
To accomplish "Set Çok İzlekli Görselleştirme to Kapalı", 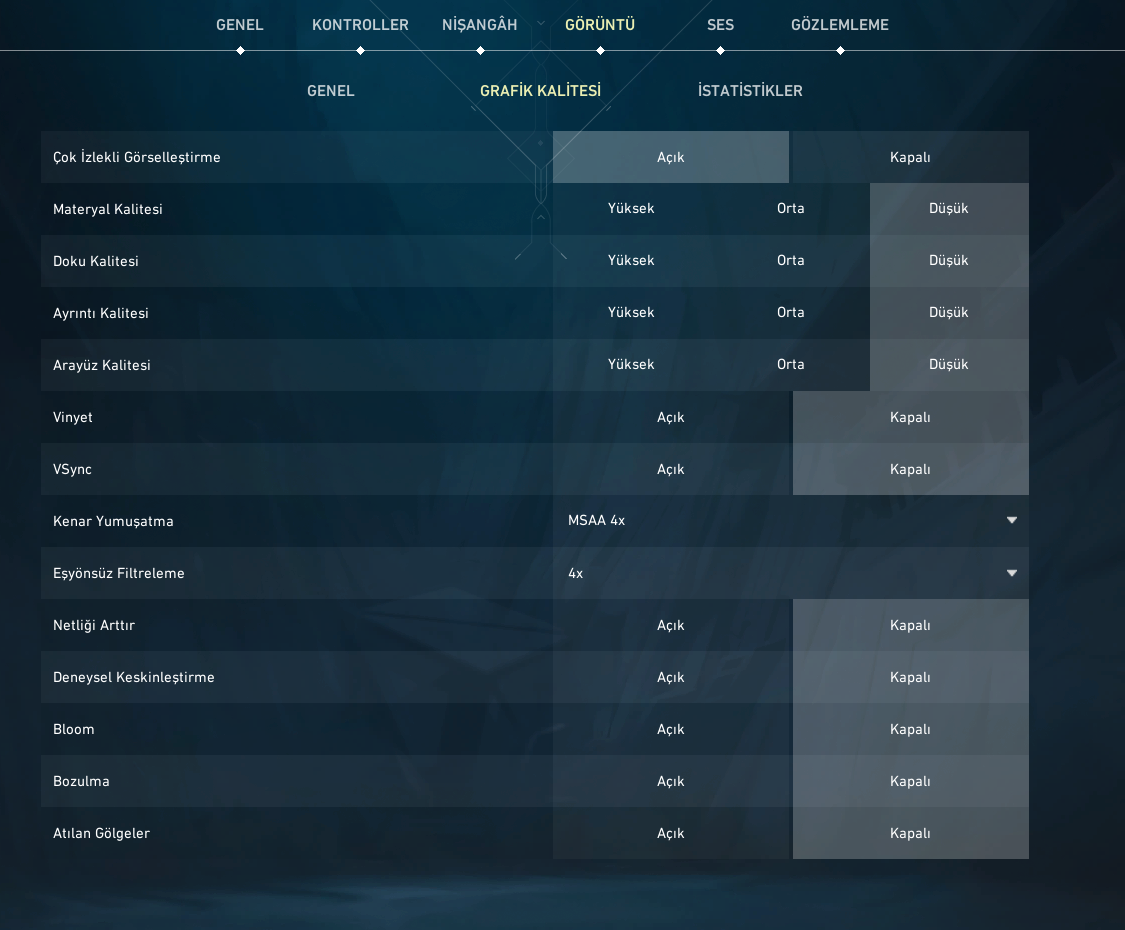I will pyautogui.click(x=910, y=157).
